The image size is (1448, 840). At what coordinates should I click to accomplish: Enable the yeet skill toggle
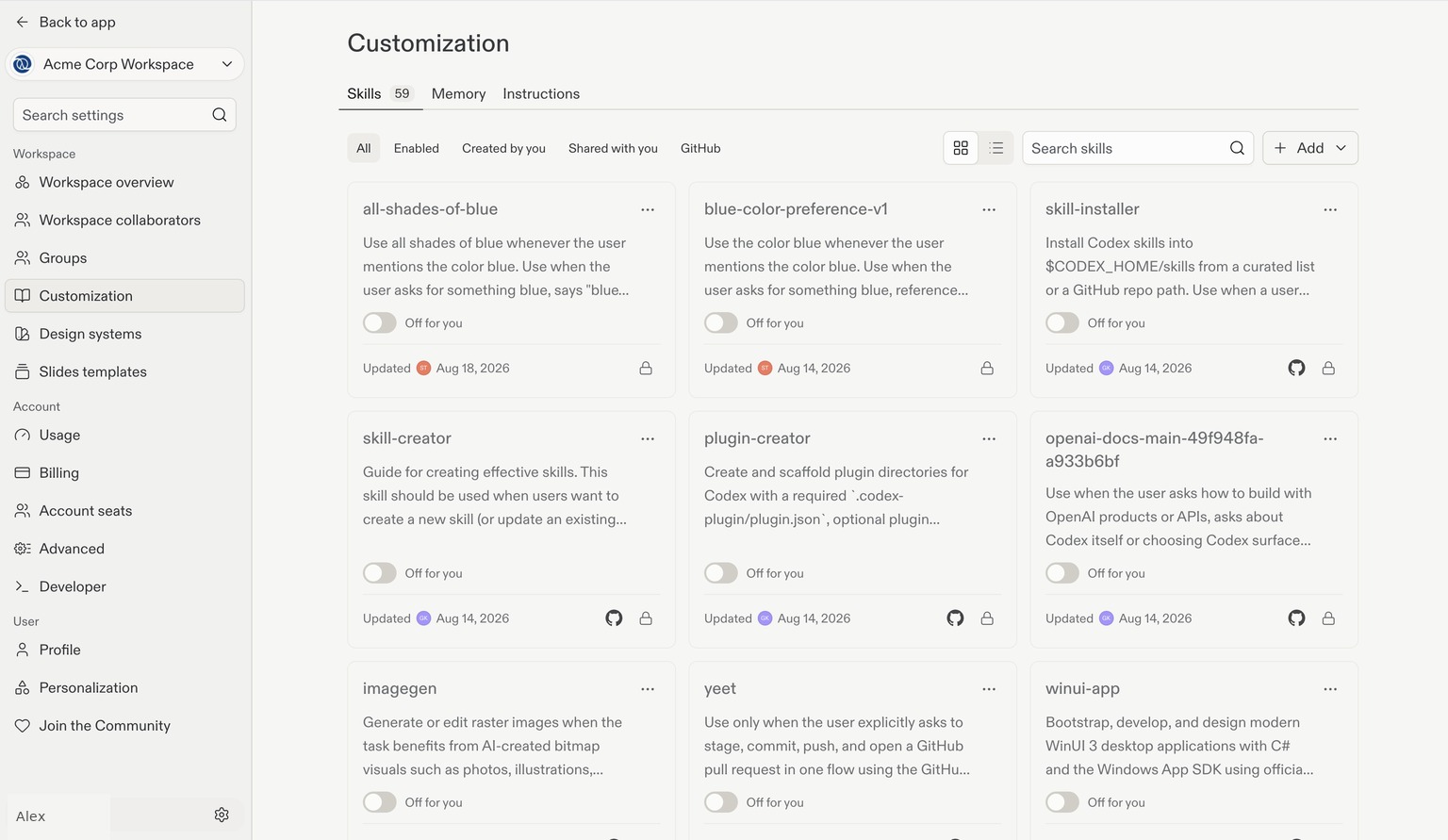721,802
